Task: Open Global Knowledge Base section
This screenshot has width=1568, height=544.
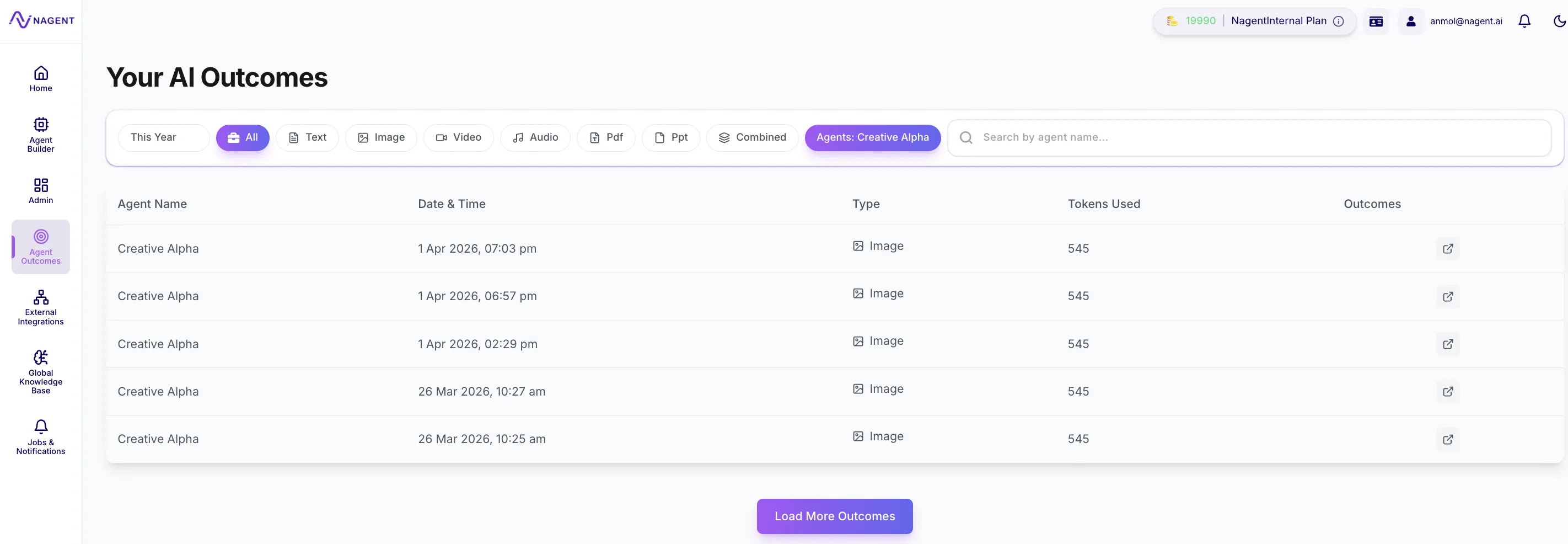Action: point(41,372)
